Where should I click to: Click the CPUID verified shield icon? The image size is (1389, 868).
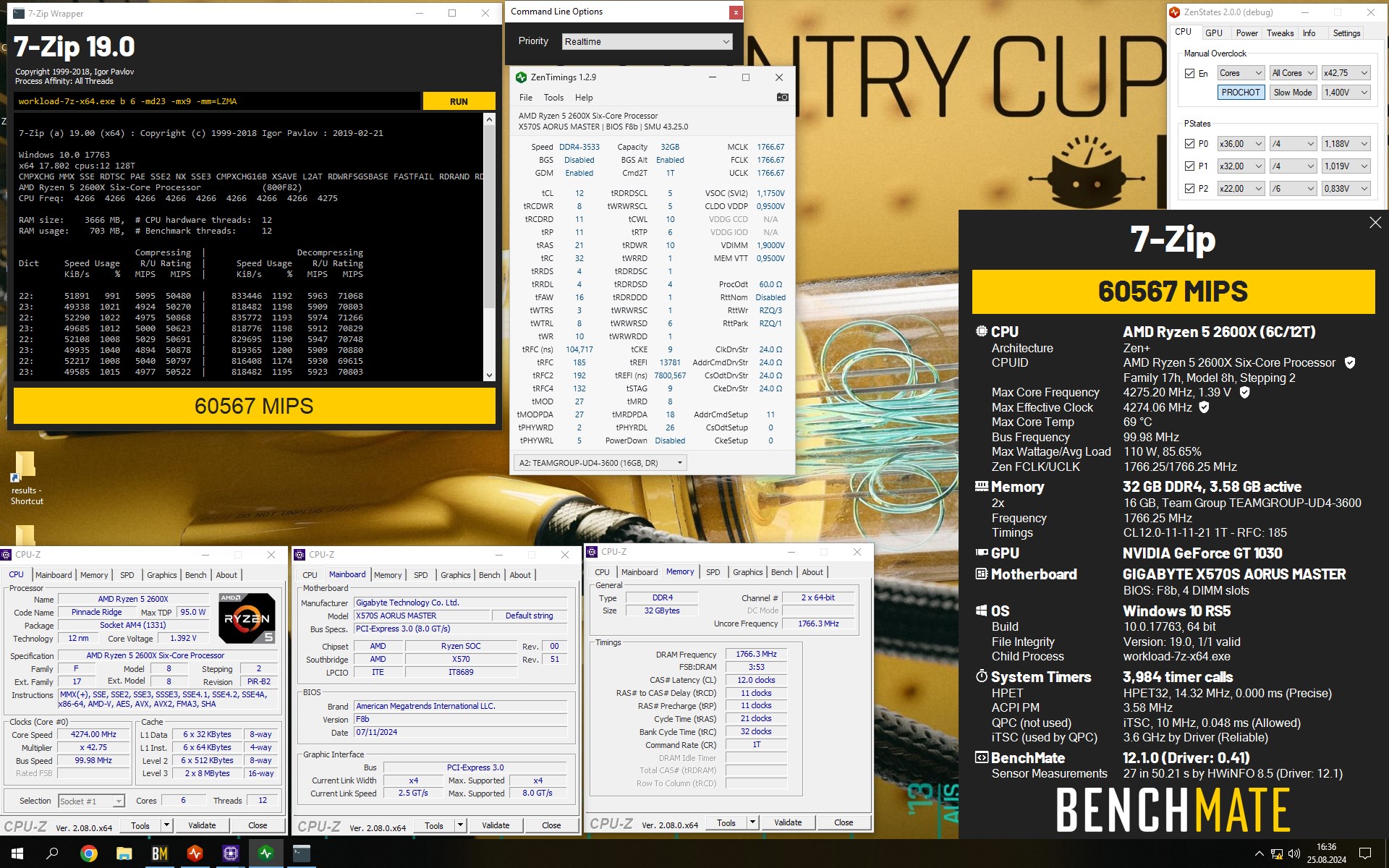(x=1350, y=362)
